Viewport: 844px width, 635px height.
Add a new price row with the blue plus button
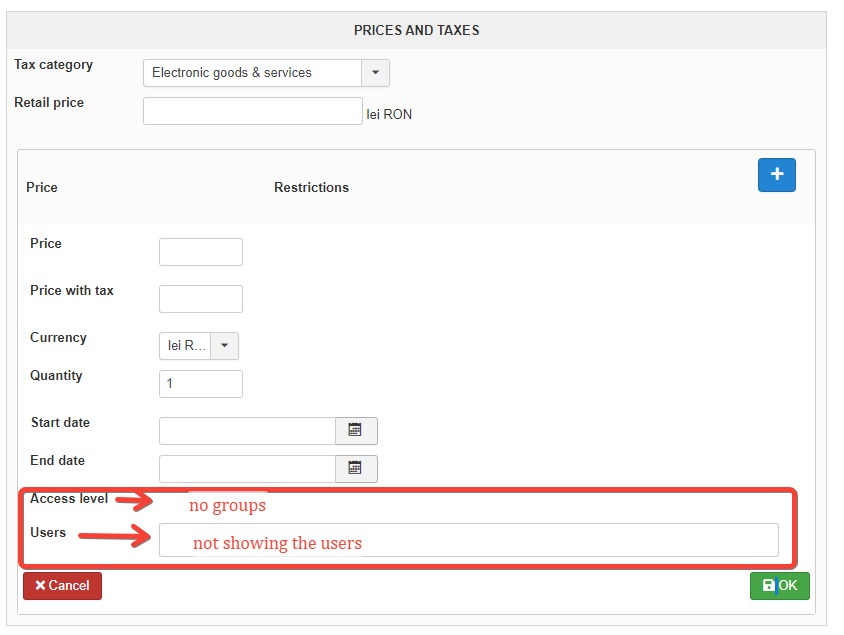[776, 175]
